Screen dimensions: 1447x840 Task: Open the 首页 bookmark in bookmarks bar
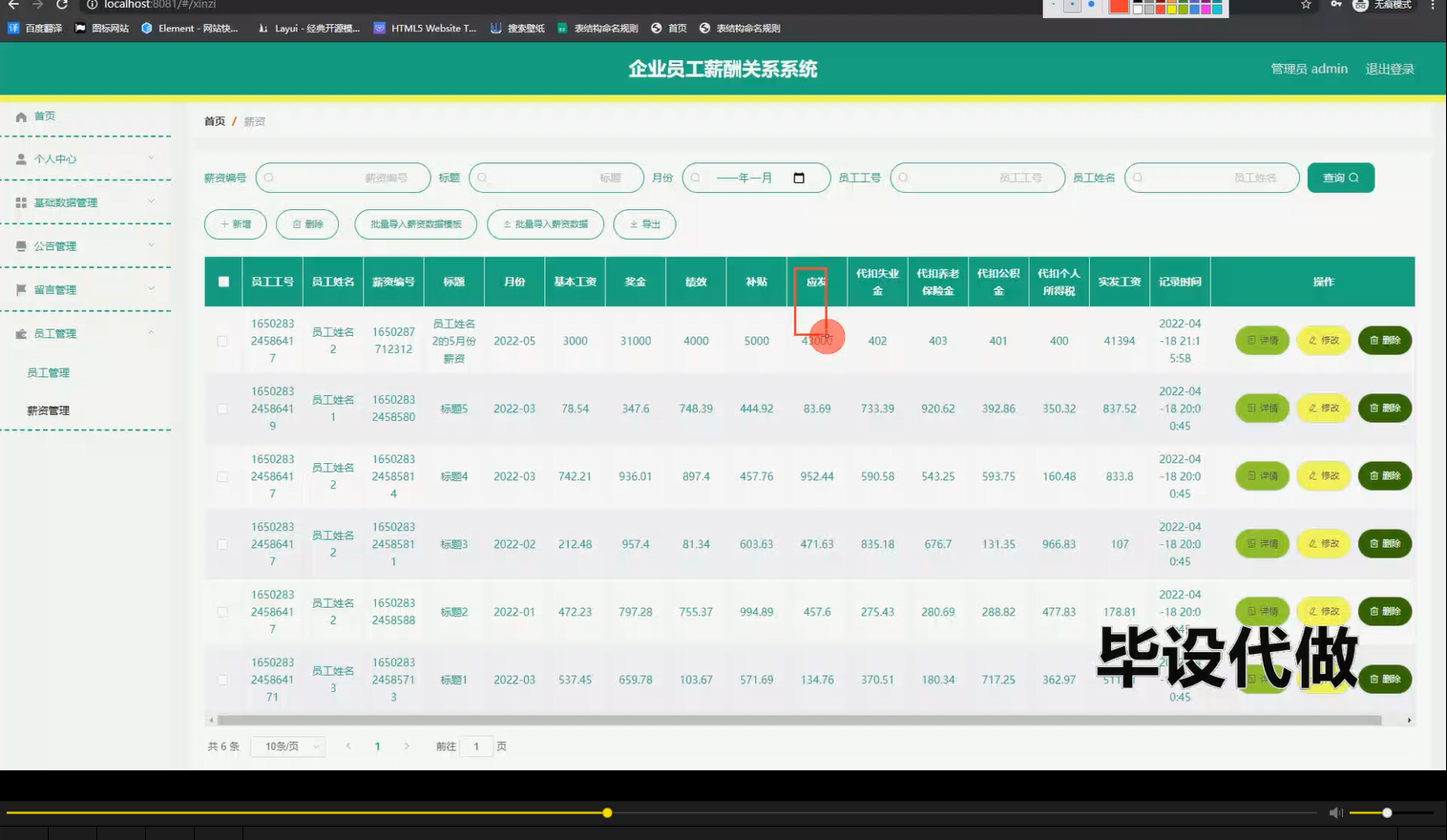[x=669, y=29]
